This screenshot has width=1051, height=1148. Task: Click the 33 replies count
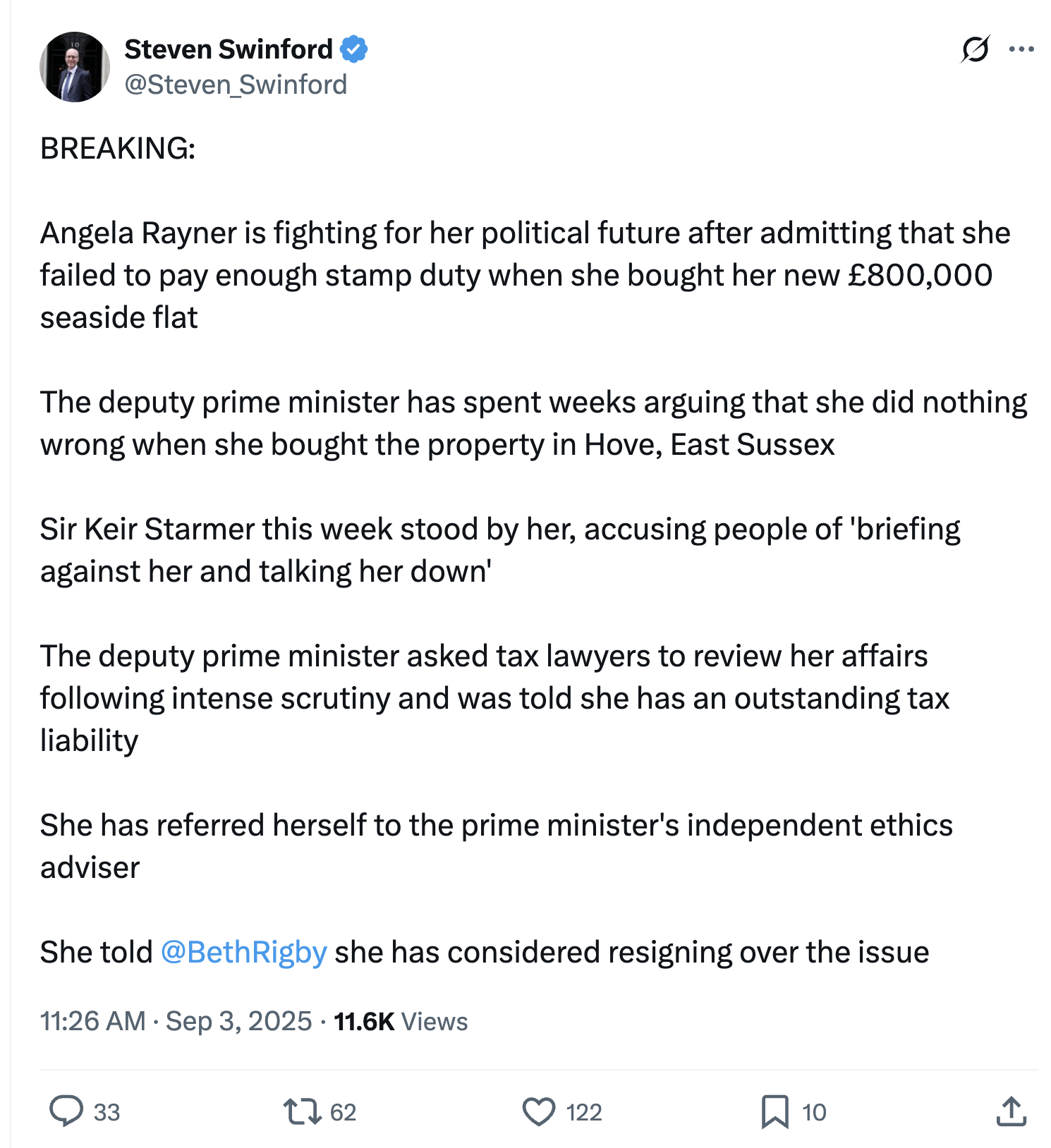[107, 1113]
